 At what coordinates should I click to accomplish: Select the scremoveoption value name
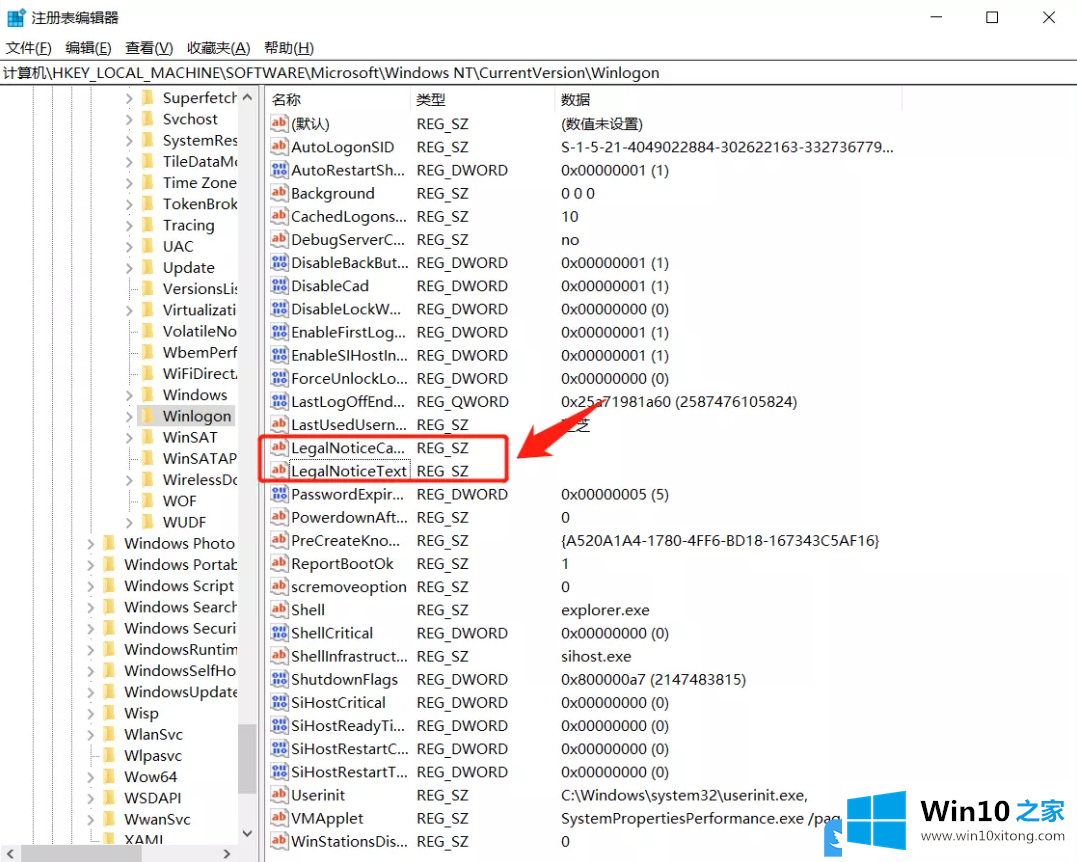[x=349, y=587]
